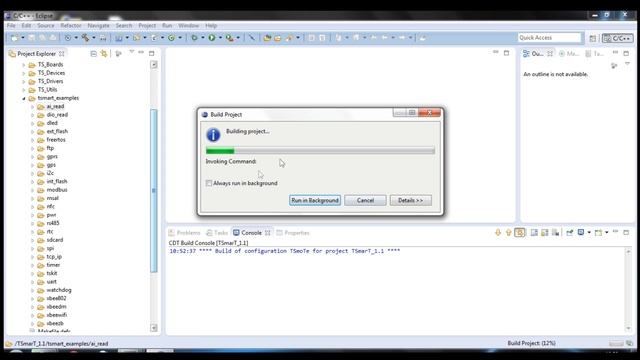This screenshot has height=360, width=640.
Task: Select the ext_flash folder
Action: pos(57,131)
